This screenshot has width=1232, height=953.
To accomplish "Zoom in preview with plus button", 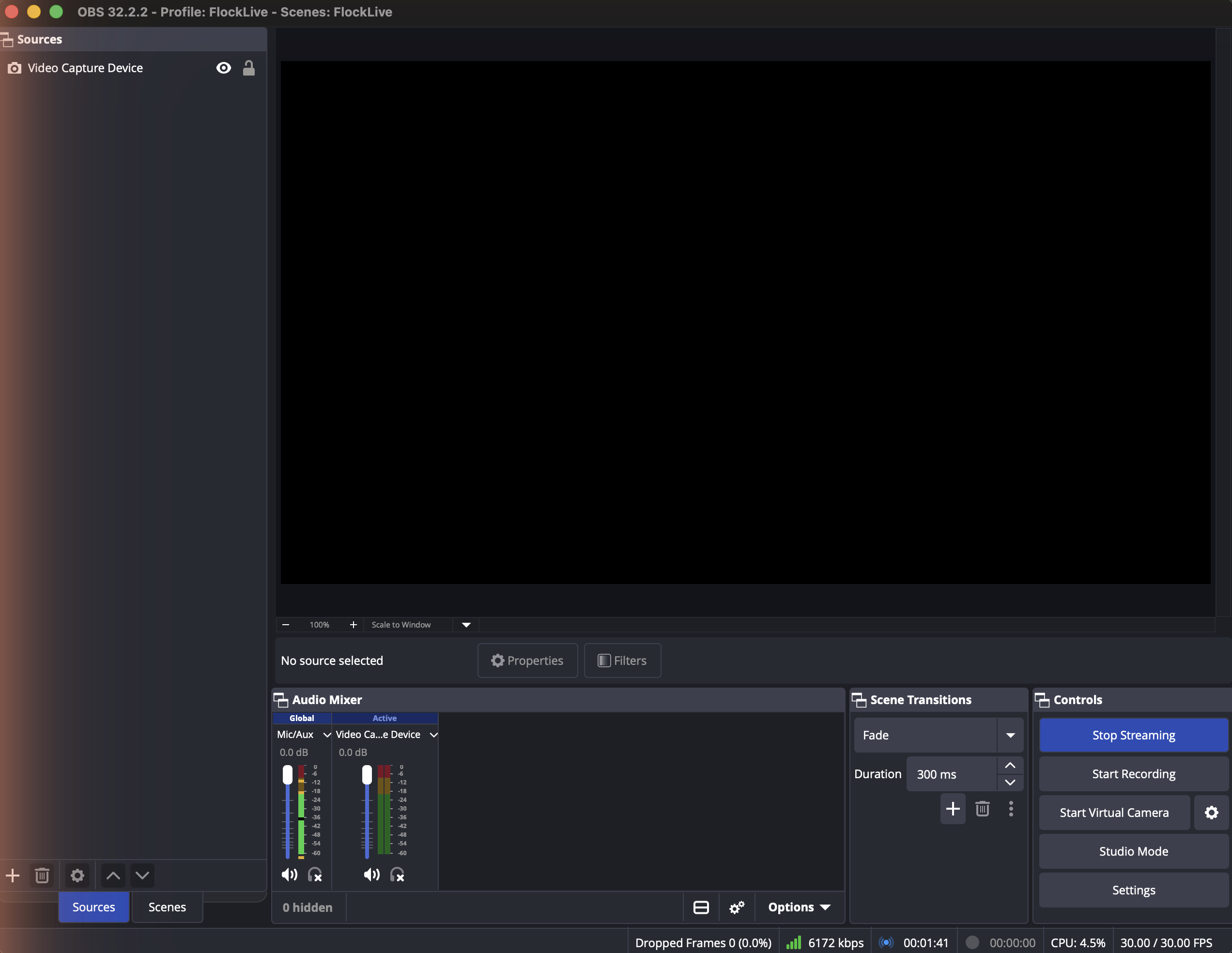I will pyautogui.click(x=354, y=625).
